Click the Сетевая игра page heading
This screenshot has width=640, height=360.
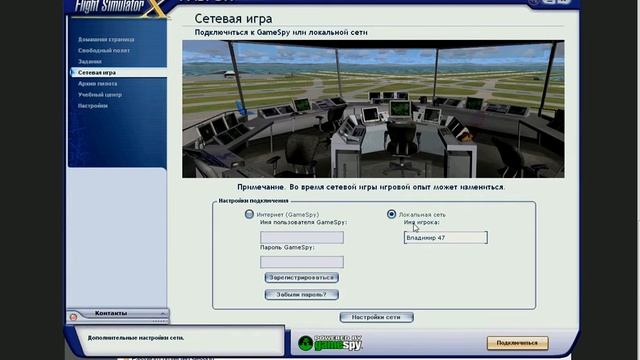coord(233,19)
